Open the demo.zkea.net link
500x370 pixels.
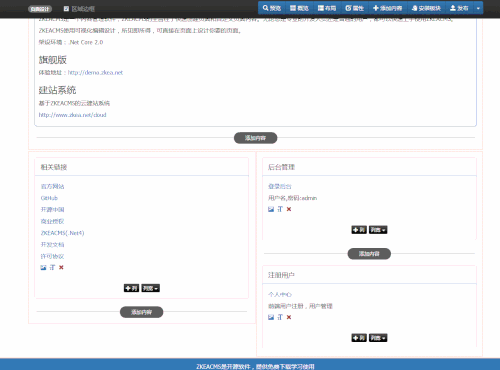[95, 72]
